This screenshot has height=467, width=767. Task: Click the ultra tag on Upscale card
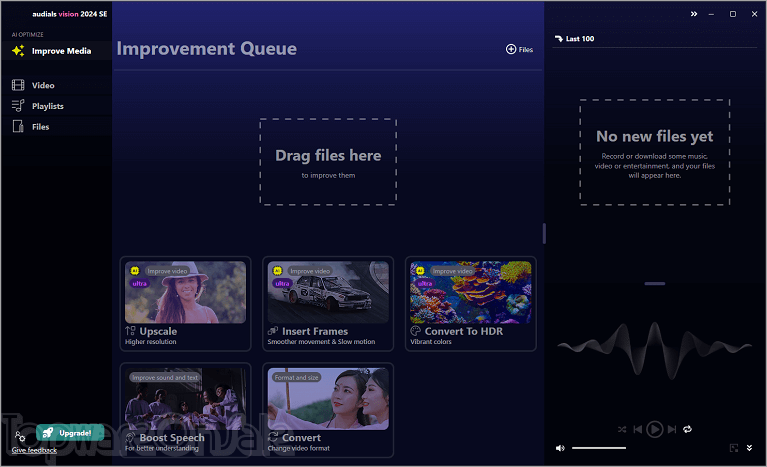click(x=139, y=284)
